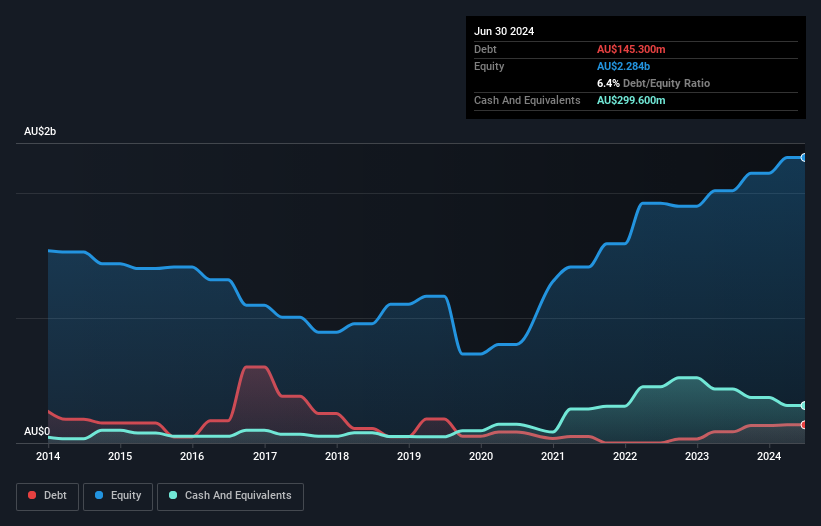Click the 2017 x-axis label

(x=265, y=456)
